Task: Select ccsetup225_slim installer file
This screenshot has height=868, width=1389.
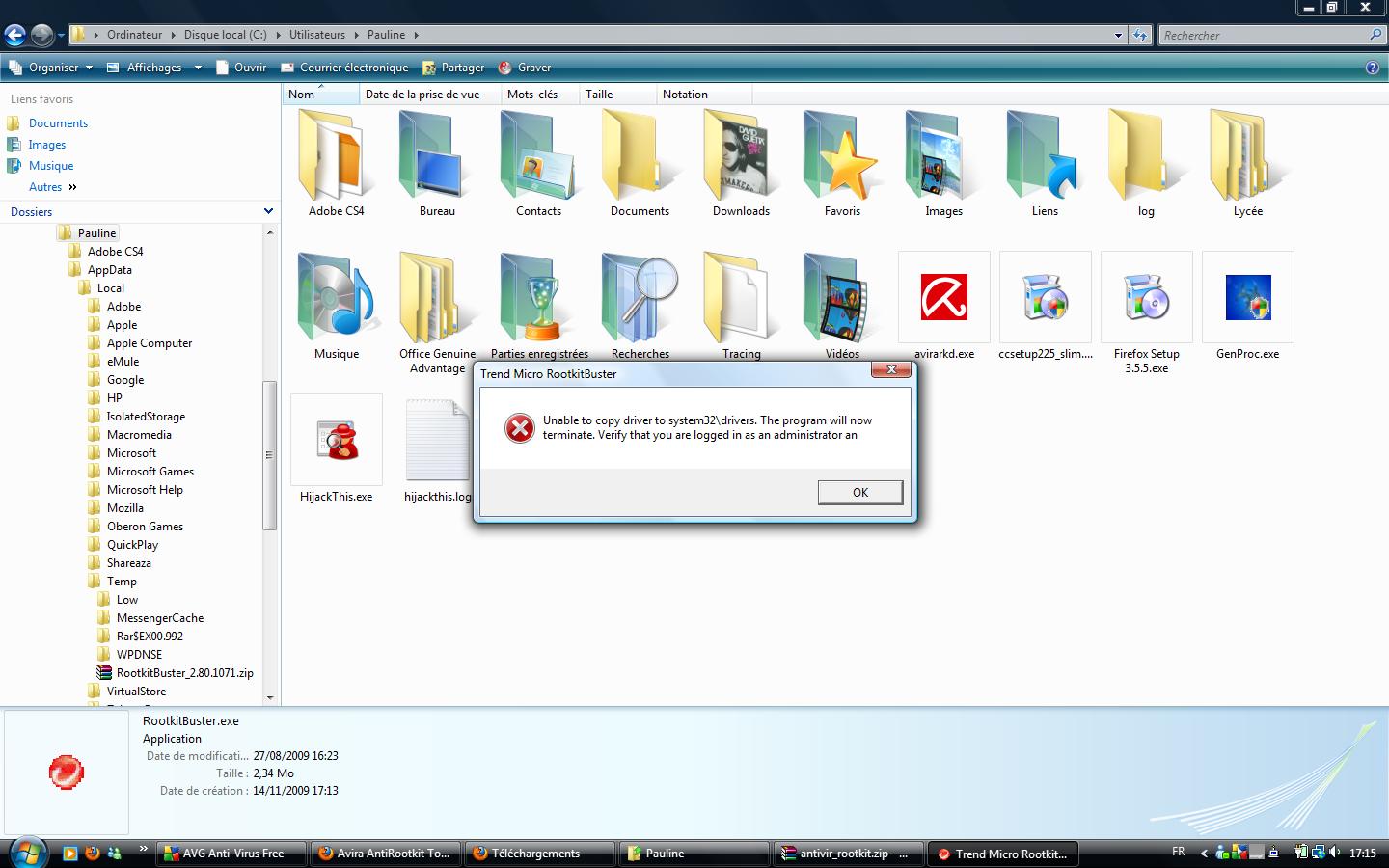Action: [x=1045, y=297]
